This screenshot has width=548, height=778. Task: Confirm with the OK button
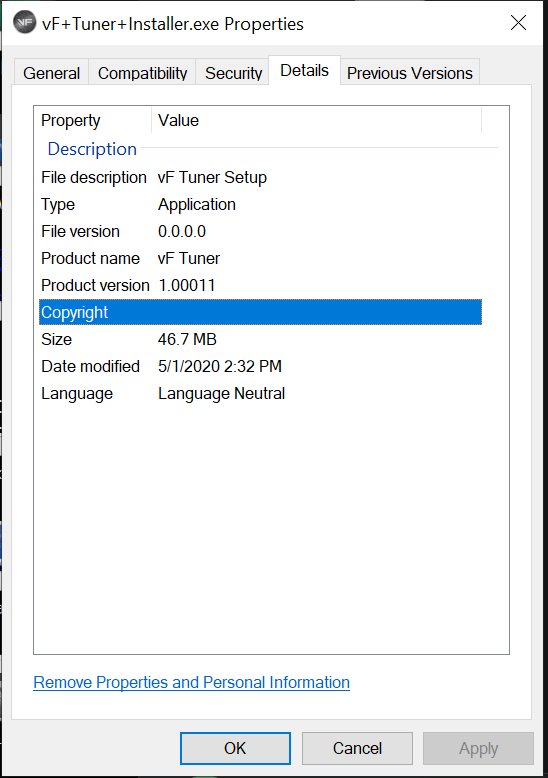pyautogui.click(x=235, y=748)
